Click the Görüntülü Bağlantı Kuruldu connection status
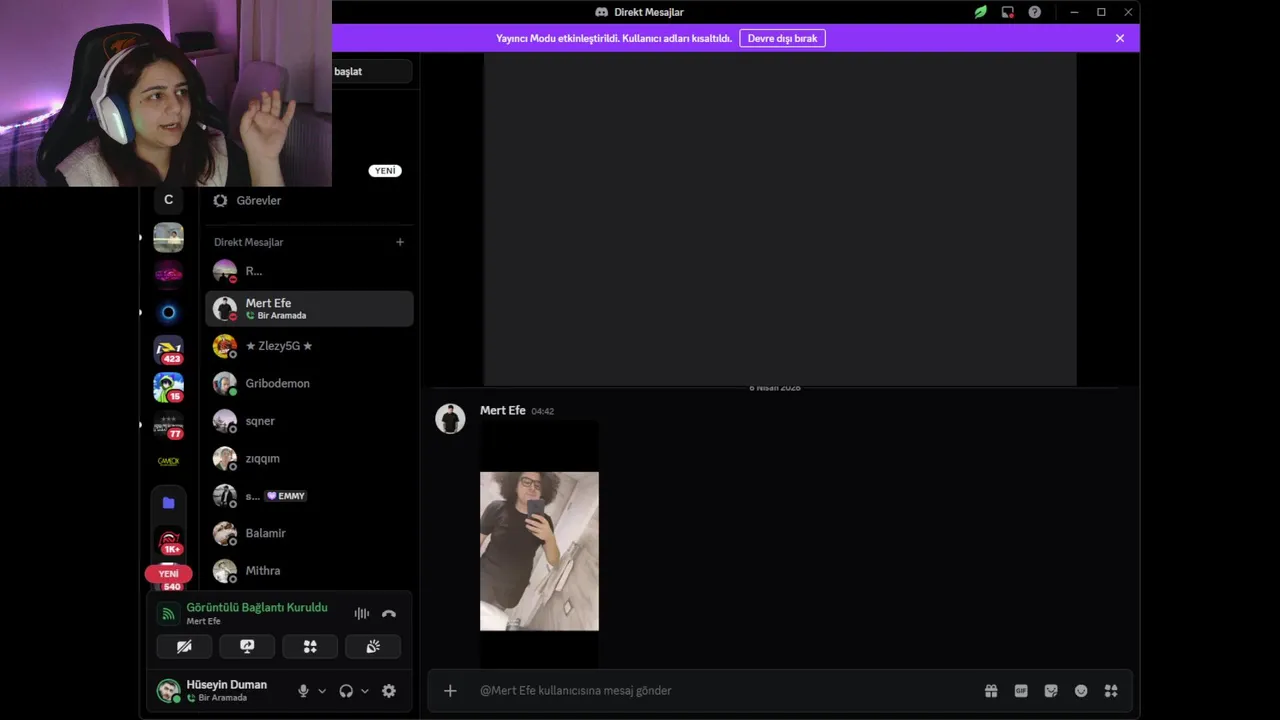The image size is (1280, 720). (256, 607)
